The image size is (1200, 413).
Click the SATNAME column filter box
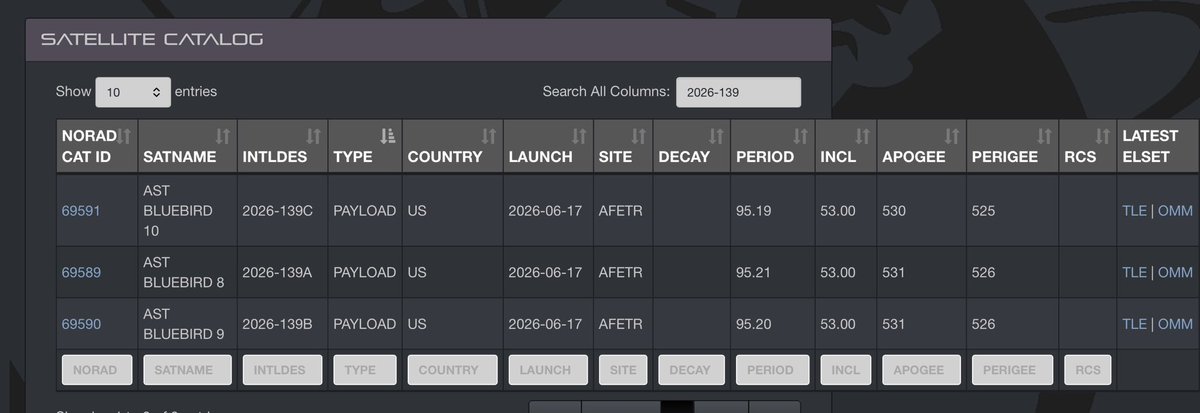(188, 370)
